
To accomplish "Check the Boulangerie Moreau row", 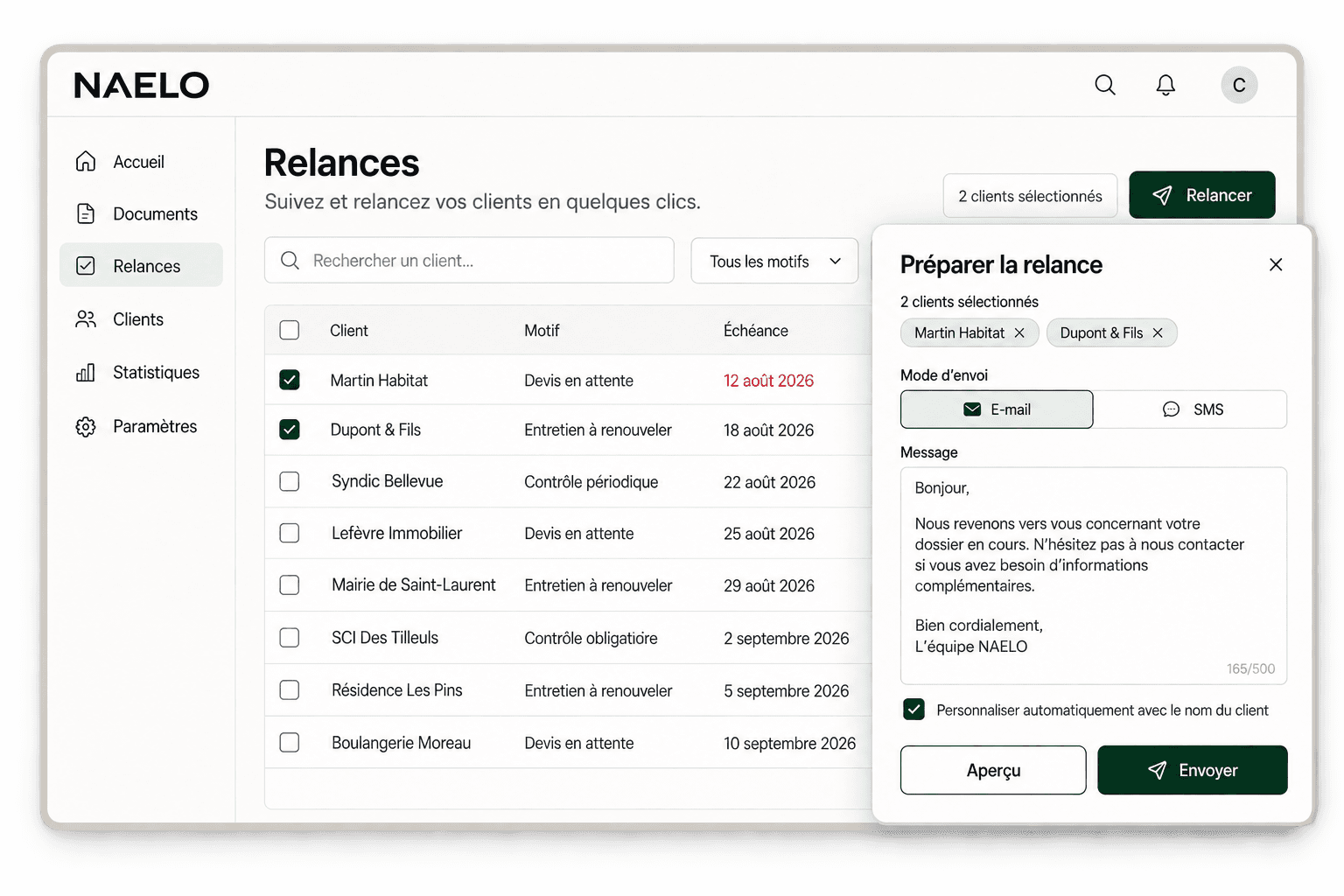I will point(290,743).
